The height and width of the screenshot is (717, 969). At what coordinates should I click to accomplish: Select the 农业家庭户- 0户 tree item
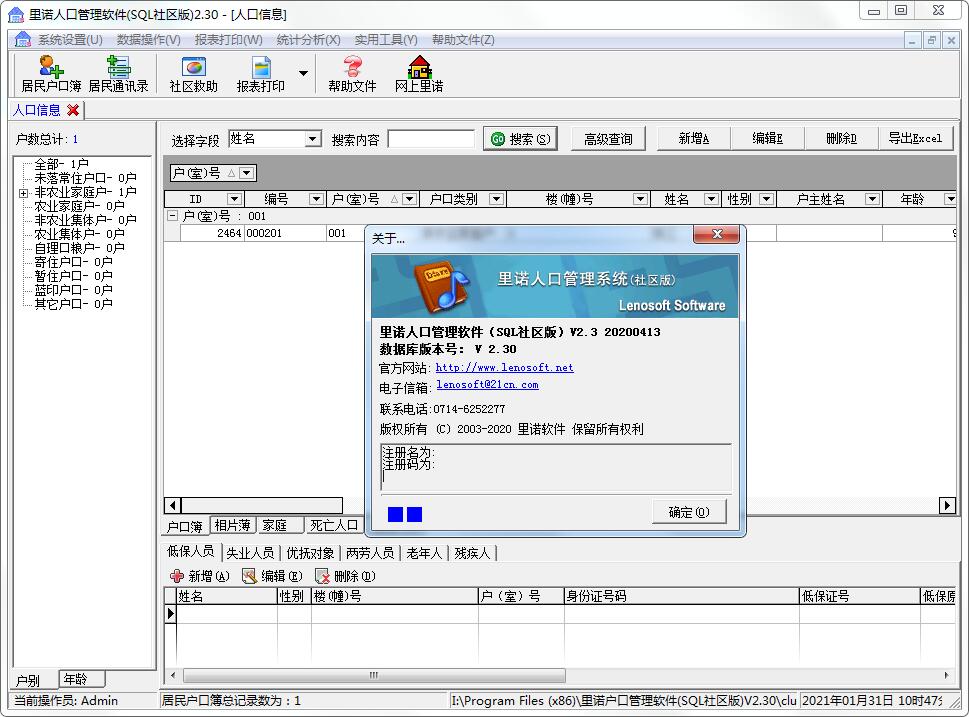point(79,206)
